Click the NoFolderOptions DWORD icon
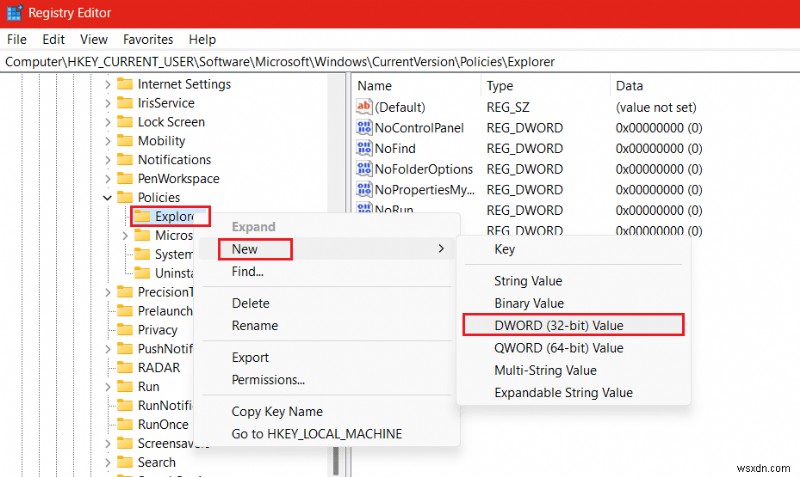Viewport: 800px width, 477px height. 364,168
